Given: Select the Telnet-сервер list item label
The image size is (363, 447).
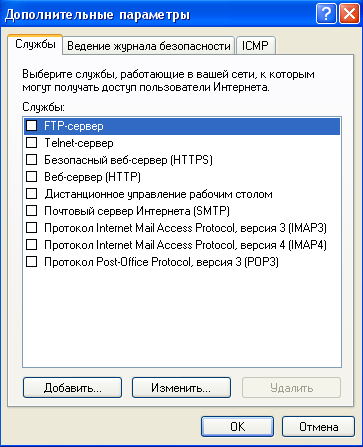Looking at the screenshot, I should coord(79,143).
